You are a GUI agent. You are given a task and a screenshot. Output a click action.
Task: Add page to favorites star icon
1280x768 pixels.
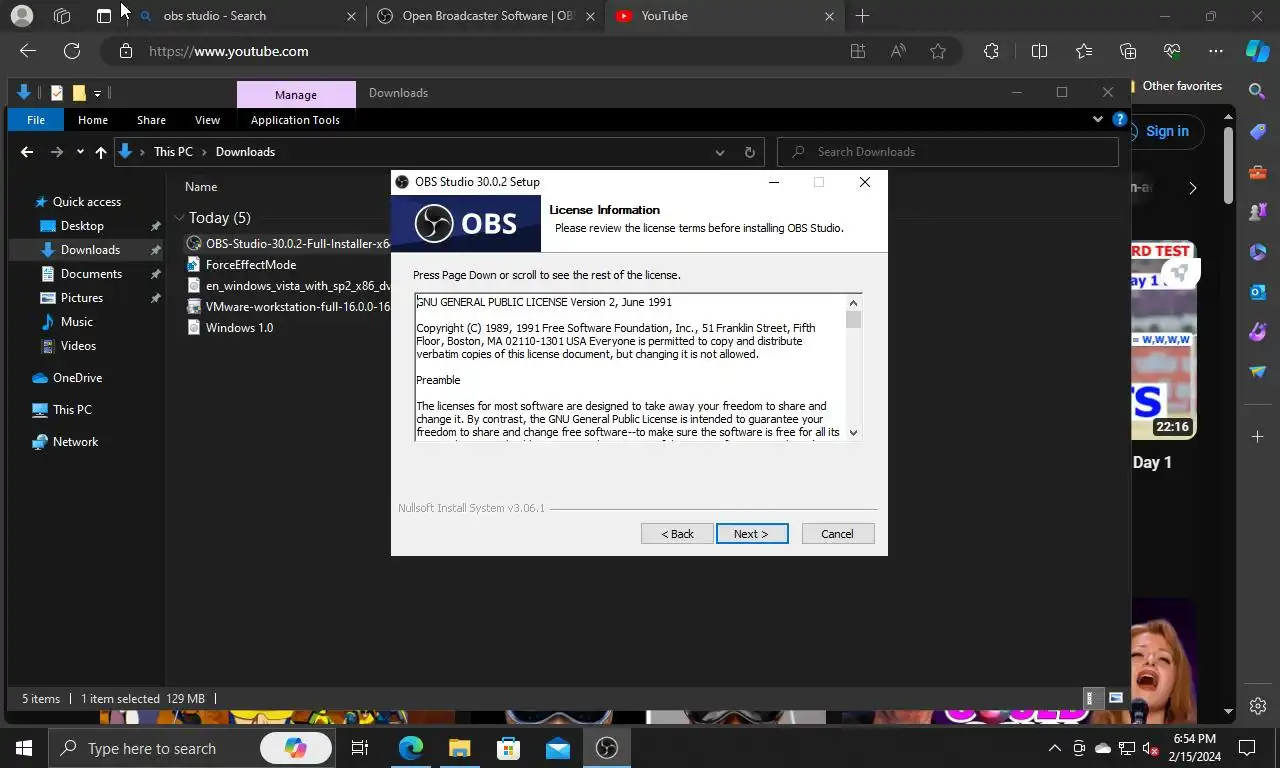(x=938, y=51)
